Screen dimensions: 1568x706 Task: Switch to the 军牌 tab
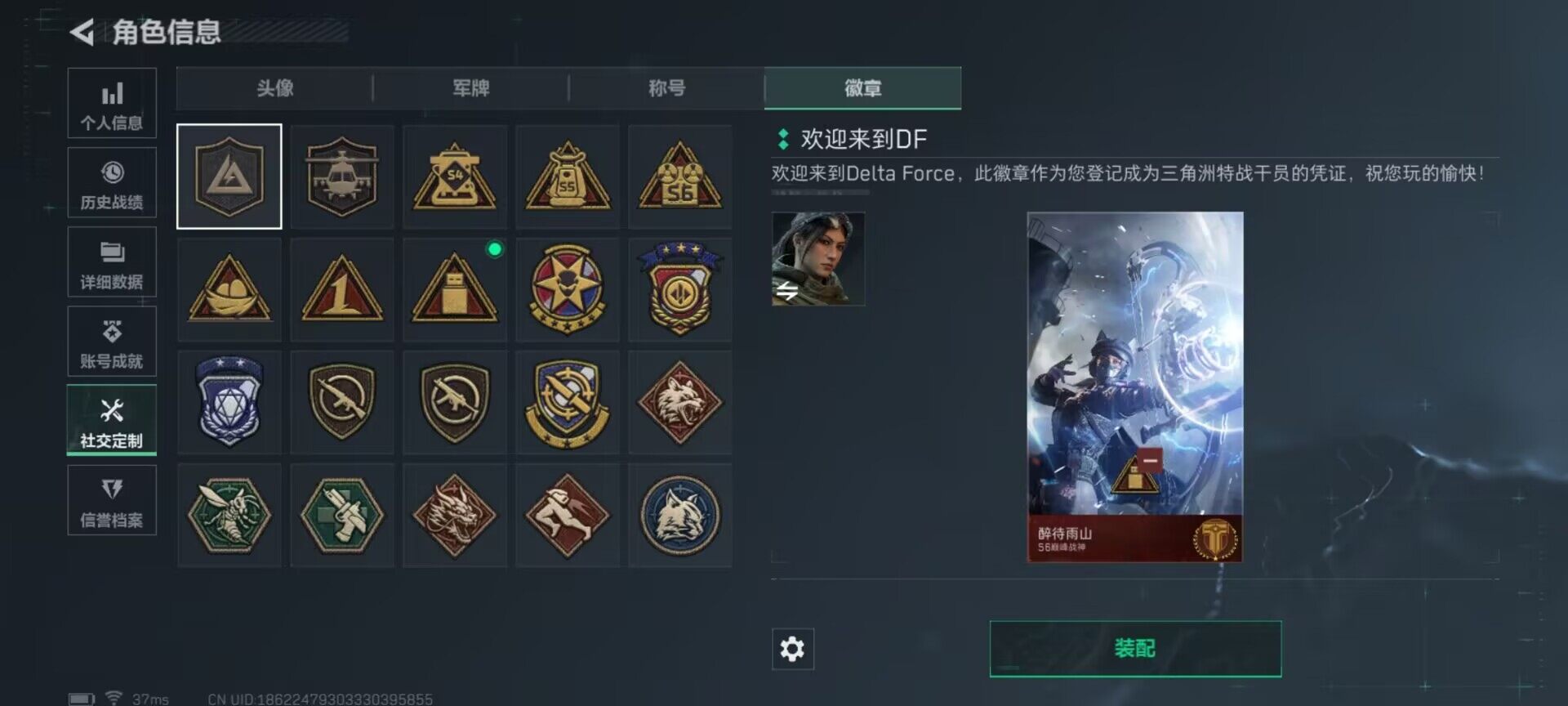[x=470, y=88]
